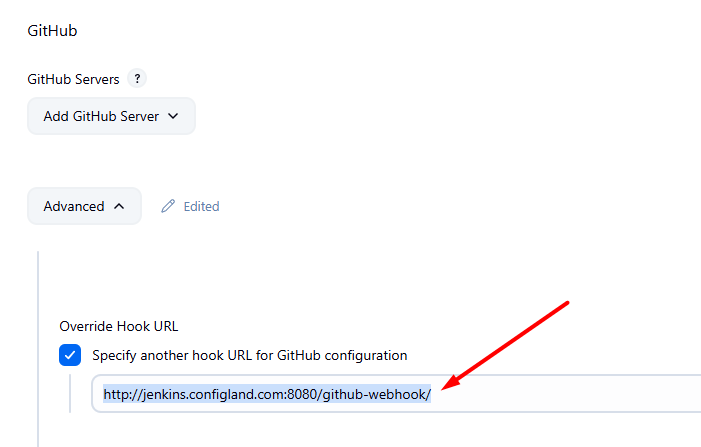Image resolution: width=701 pixels, height=447 pixels.
Task: Click the GitHub Servers help question mark
Action: pos(138,79)
